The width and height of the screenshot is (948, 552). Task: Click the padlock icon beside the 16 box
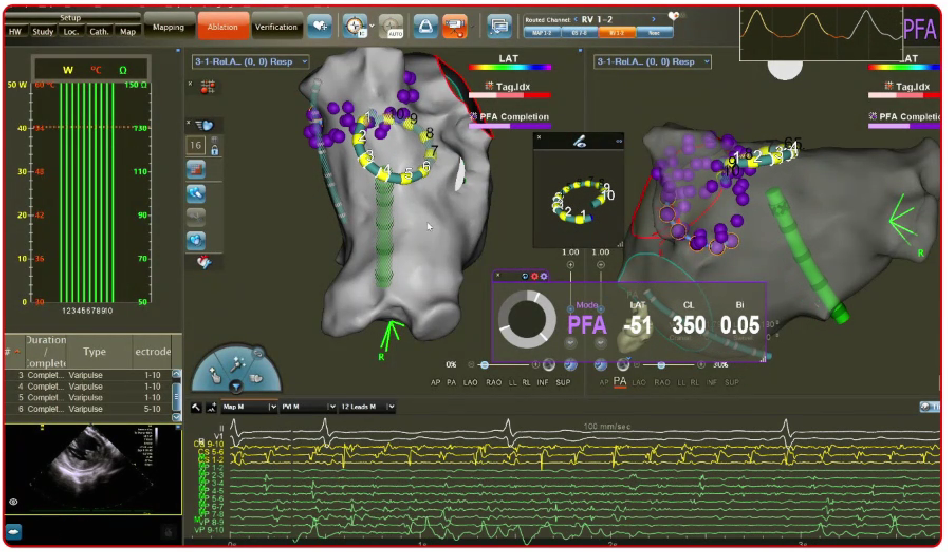point(214,146)
